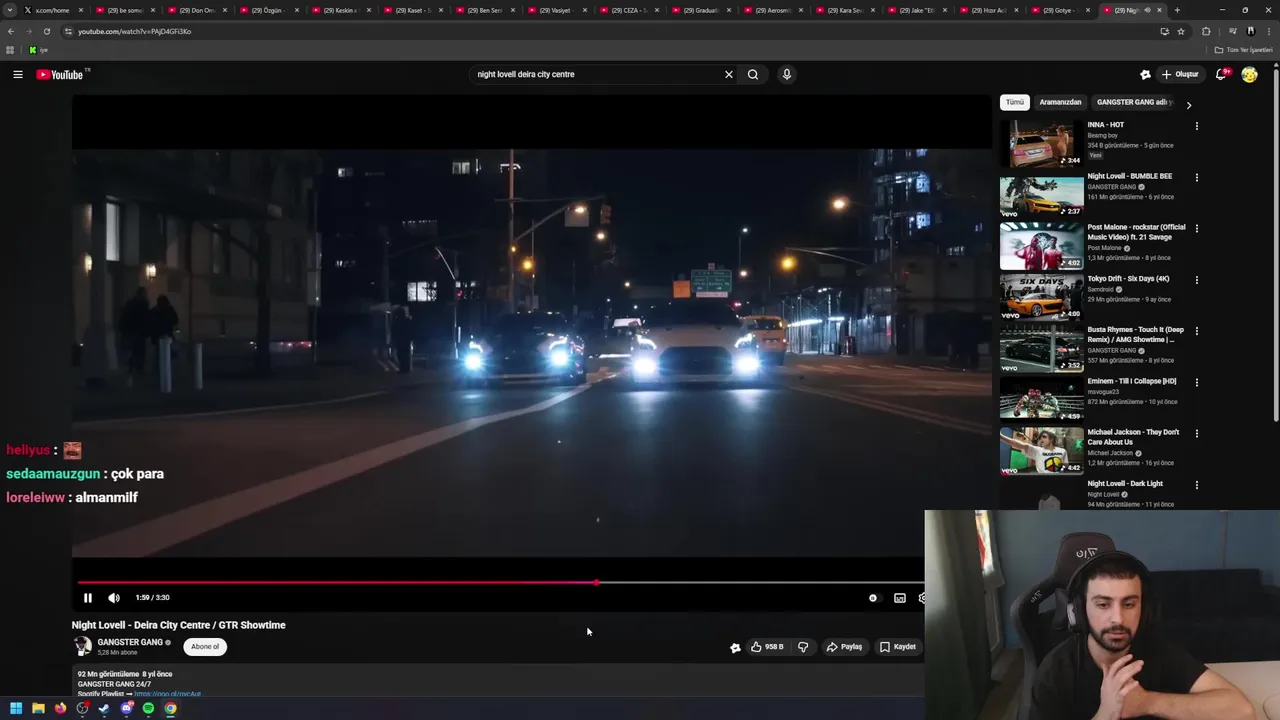Screen dimensions: 1280x720
Task: Open options for Eminem - Till I Collapse
Action: pyautogui.click(x=1197, y=382)
